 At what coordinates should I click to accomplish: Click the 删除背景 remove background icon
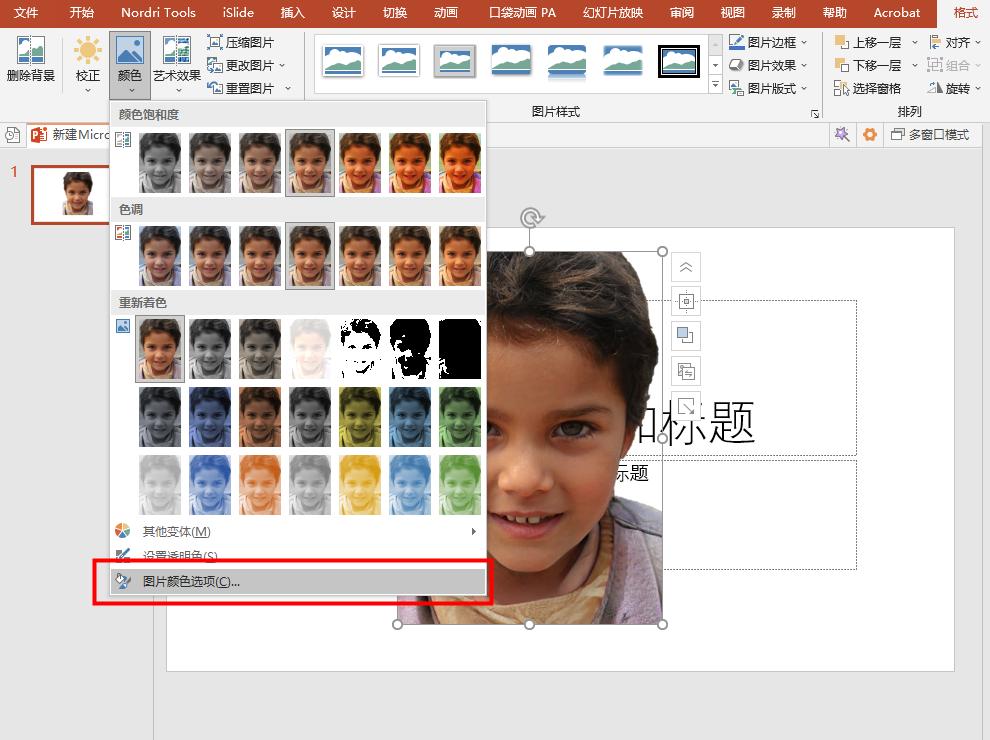[30, 52]
